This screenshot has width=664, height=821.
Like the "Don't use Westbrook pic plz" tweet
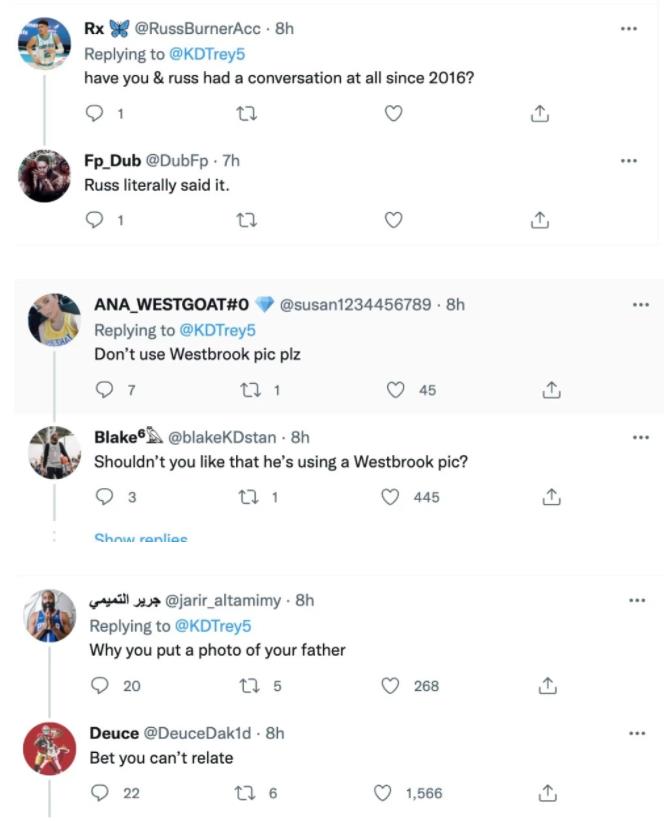(394, 390)
